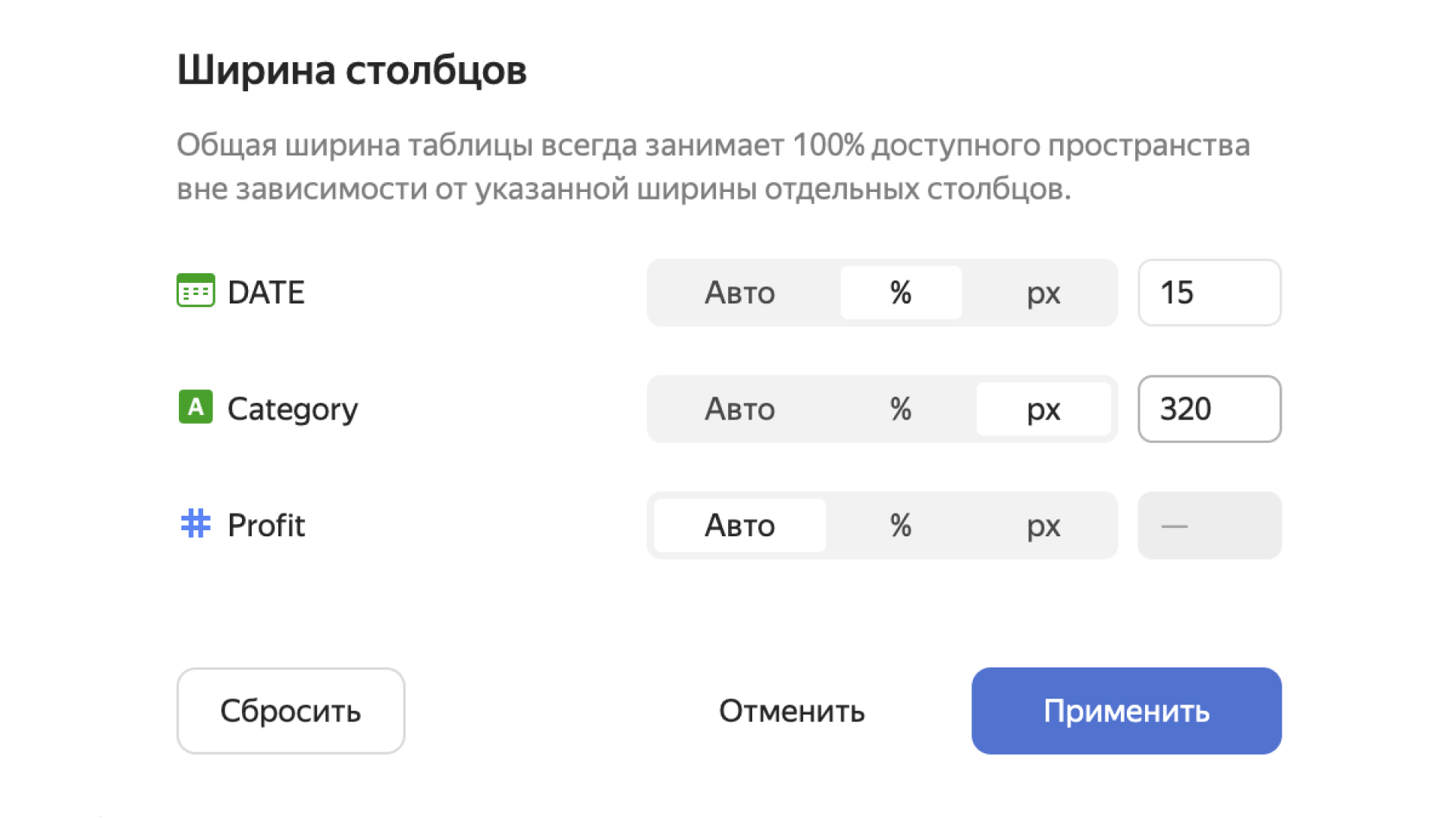Click the Сбросить reset button
Viewport: 1456px width, 820px height.
[290, 711]
